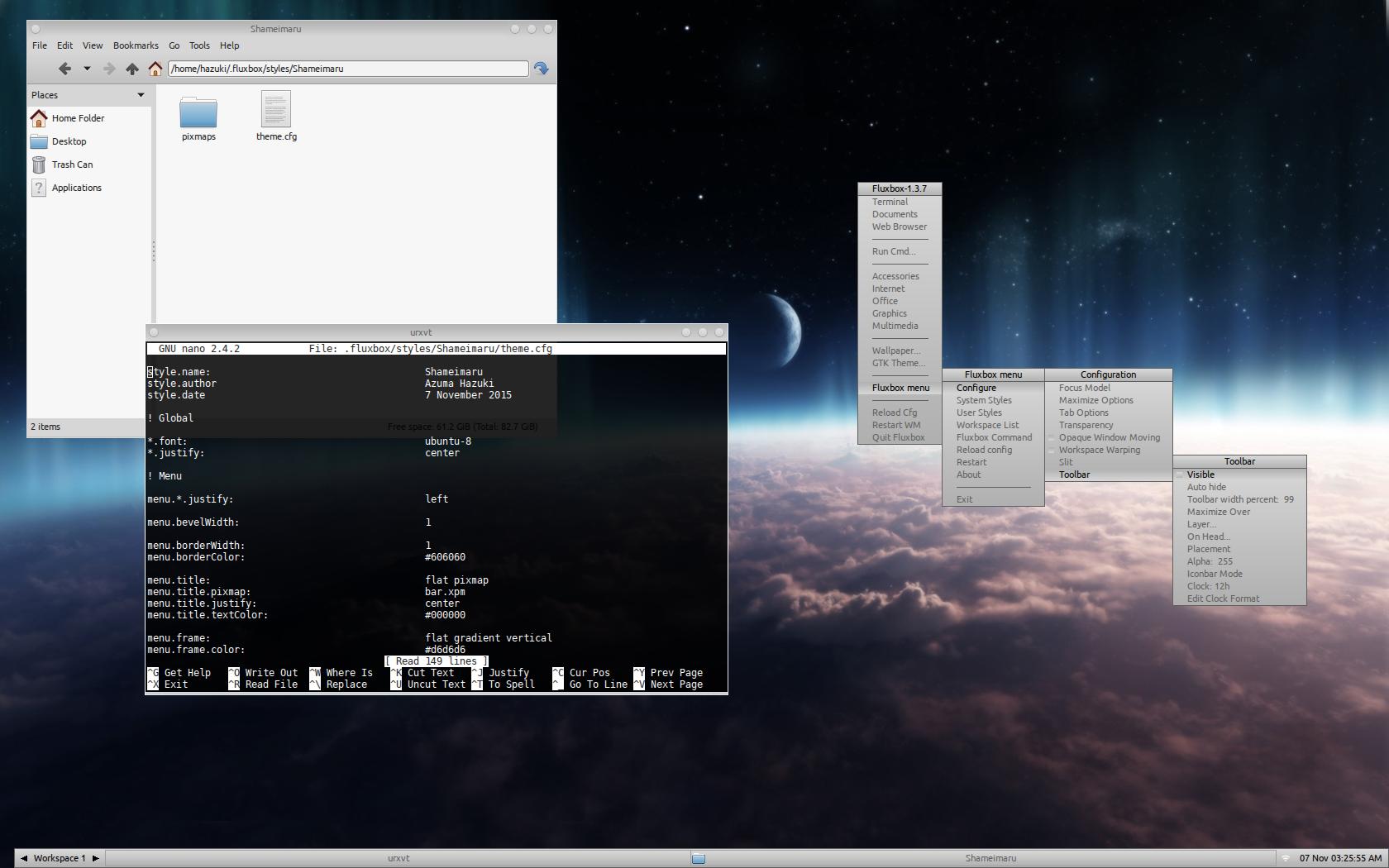Open toolbar Placement submenu
This screenshot has height=868, width=1389.
[x=1239, y=549]
